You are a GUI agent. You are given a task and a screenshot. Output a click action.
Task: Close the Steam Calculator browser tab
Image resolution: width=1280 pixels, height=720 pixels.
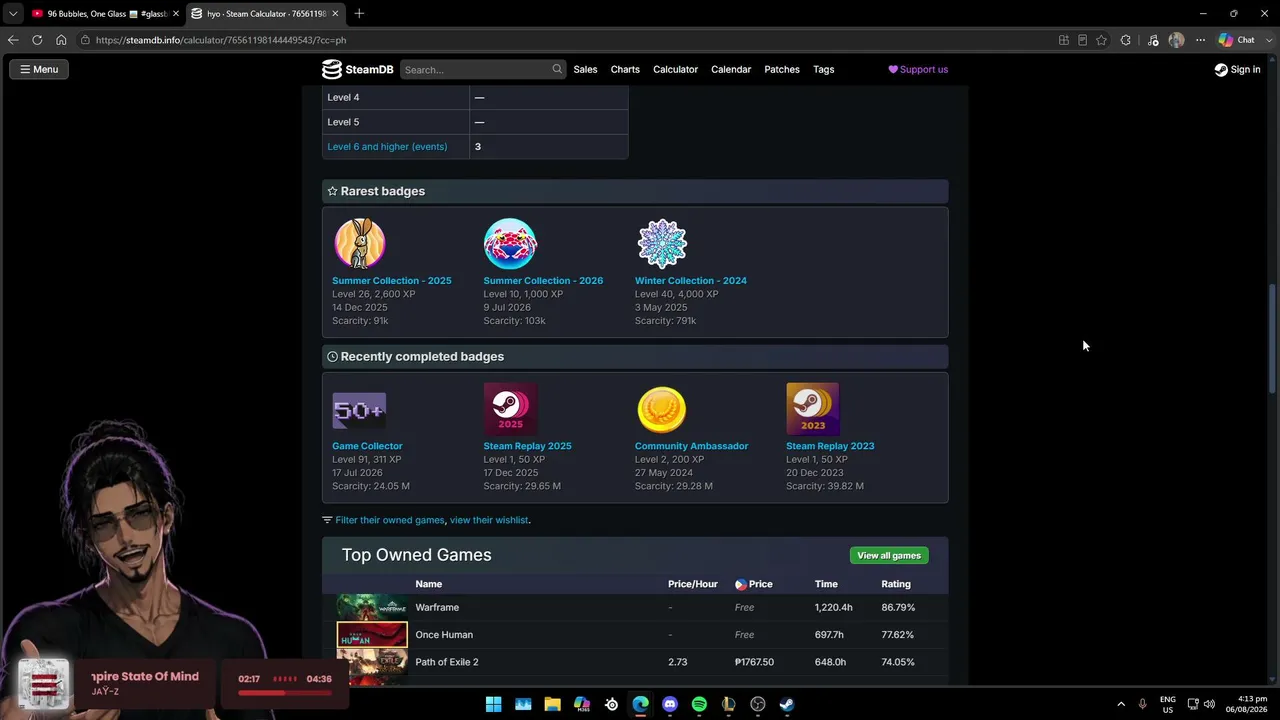coord(335,13)
